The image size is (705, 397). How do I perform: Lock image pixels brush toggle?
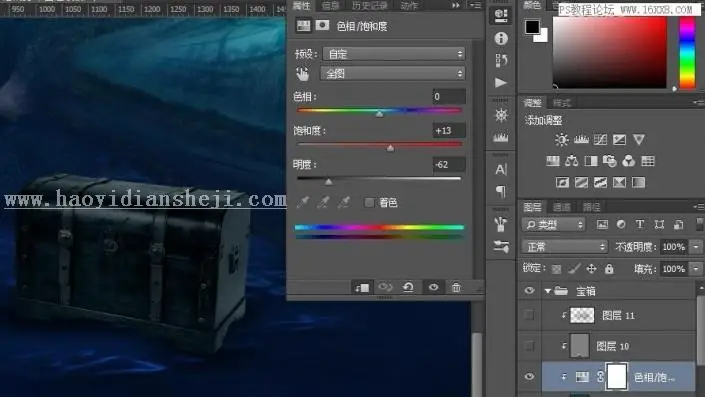[x=574, y=269]
